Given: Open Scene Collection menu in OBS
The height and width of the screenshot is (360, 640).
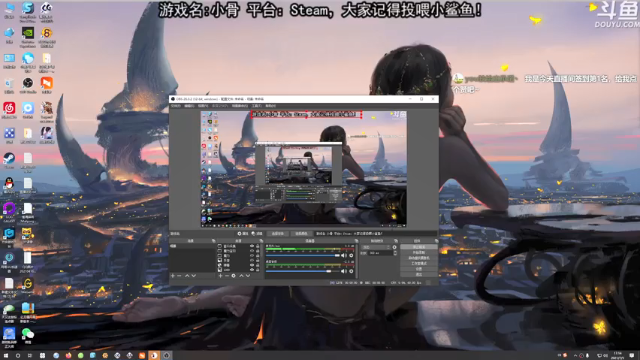Looking at the screenshot, I should (240, 106).
